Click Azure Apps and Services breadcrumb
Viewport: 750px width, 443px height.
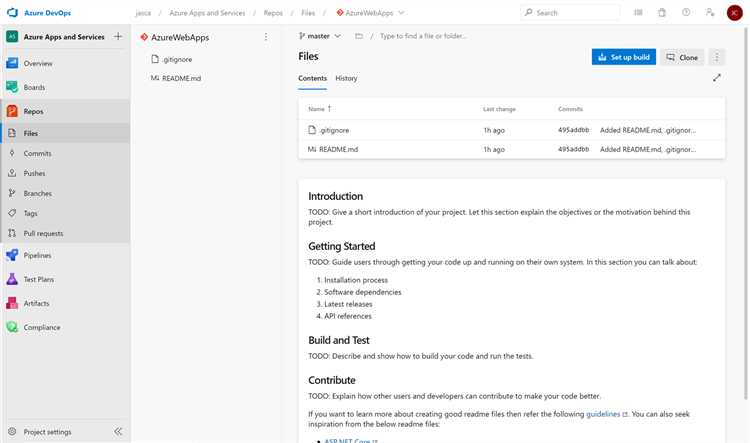tap(207, 13)
